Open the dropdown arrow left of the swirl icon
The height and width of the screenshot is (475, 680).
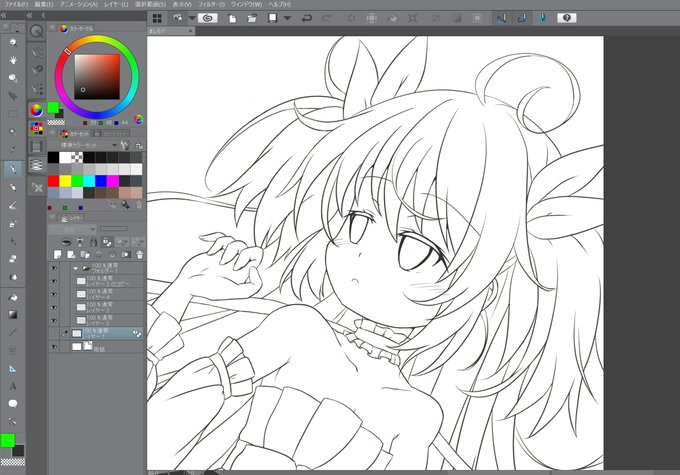[x=192, y=18]
